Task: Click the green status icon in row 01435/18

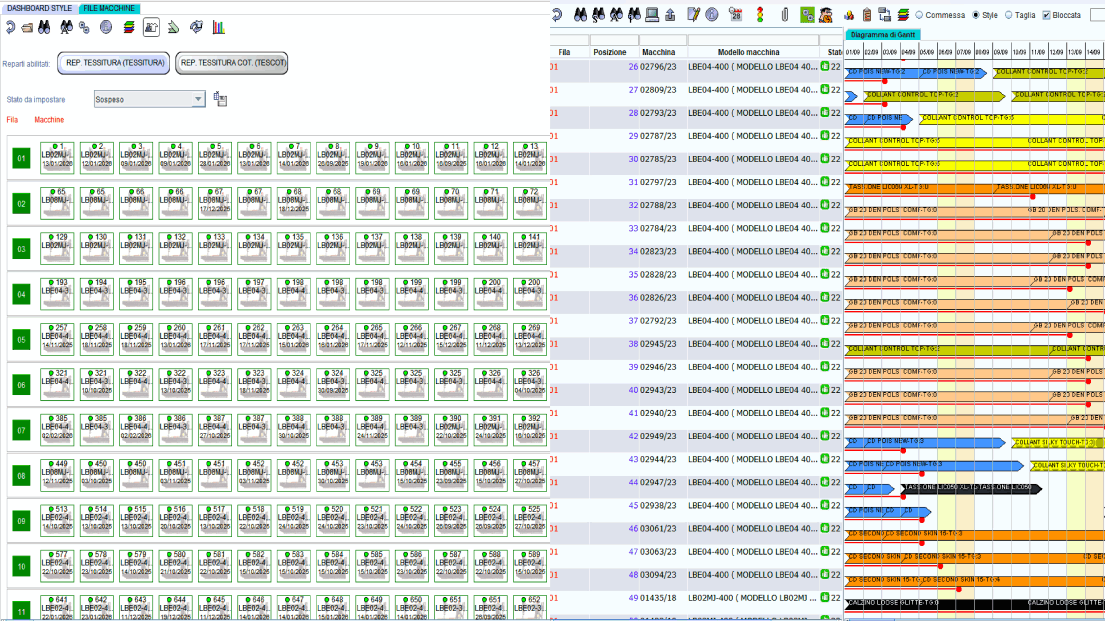Action: (x=825, y=598)
